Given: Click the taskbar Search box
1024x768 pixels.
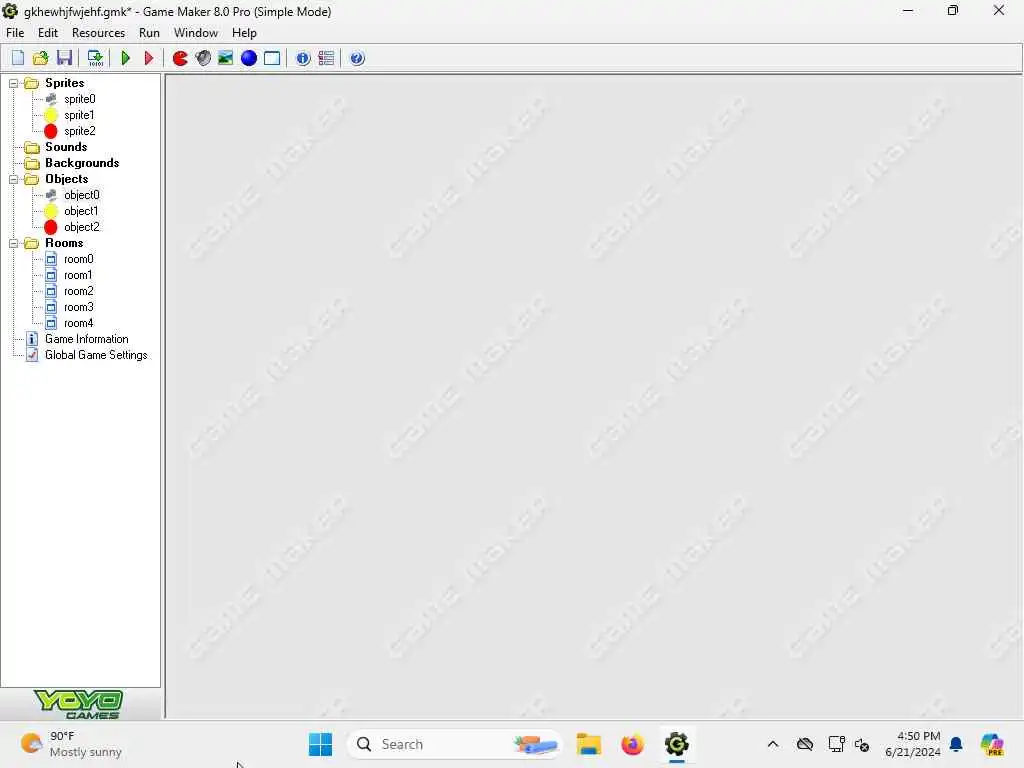Looking at the screenshot, I should [455, 744].
